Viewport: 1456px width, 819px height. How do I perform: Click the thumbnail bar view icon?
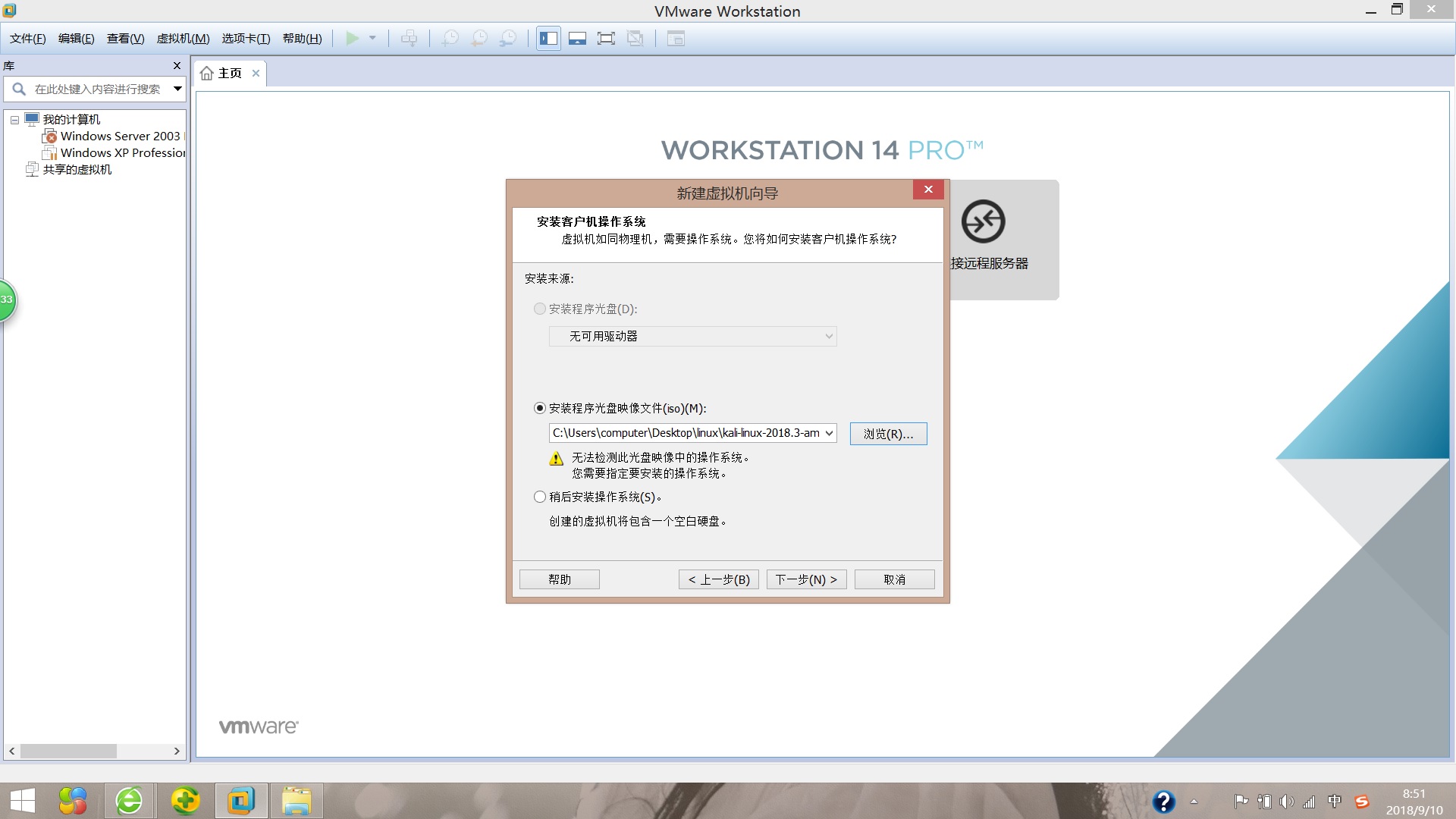tap(577, 38)
